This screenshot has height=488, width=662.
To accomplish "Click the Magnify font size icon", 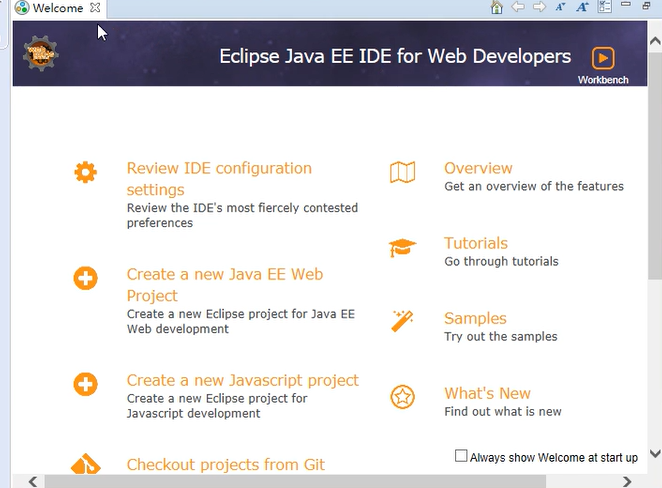I will point(582,7).
